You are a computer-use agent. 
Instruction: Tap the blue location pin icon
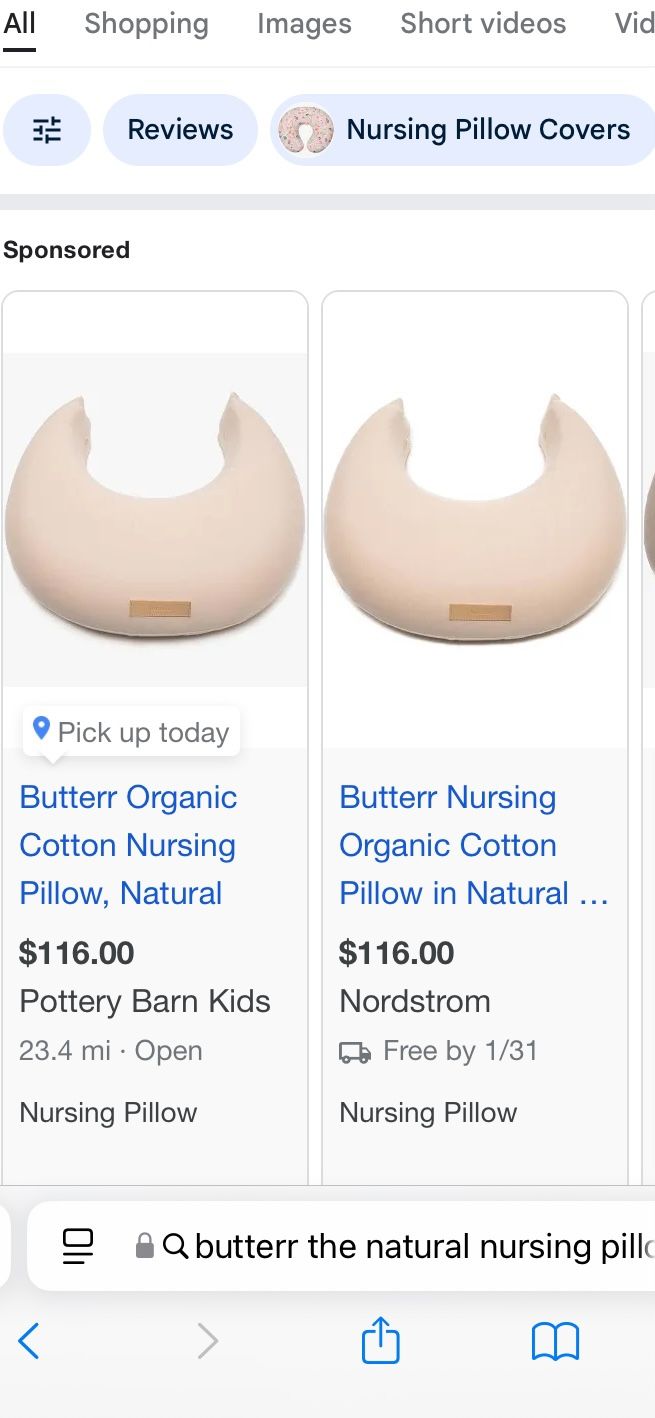(x=41, y=729)
